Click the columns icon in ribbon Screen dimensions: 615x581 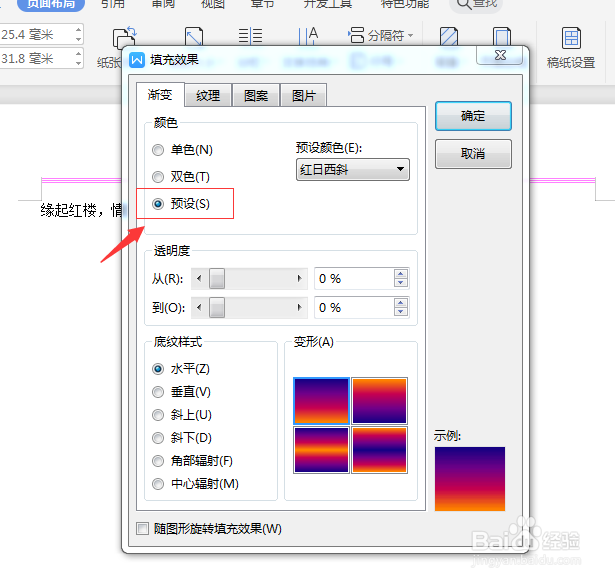click(x=250, y=36)
